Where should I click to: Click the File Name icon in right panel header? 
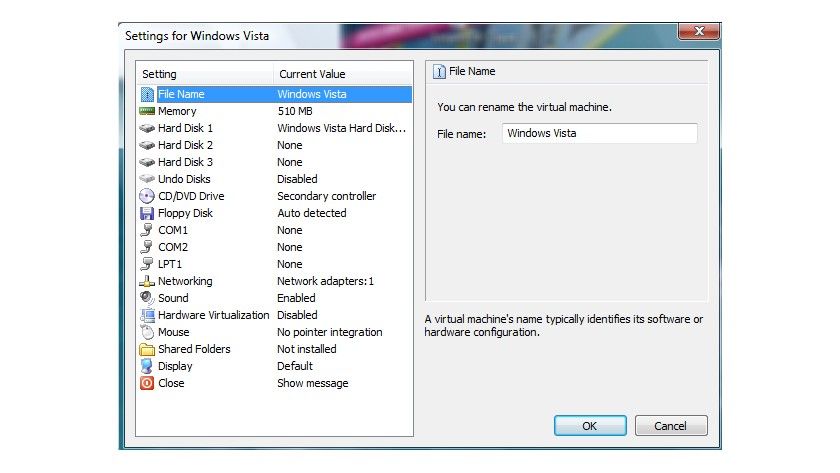pyautogui.click(x=439, y=72)
